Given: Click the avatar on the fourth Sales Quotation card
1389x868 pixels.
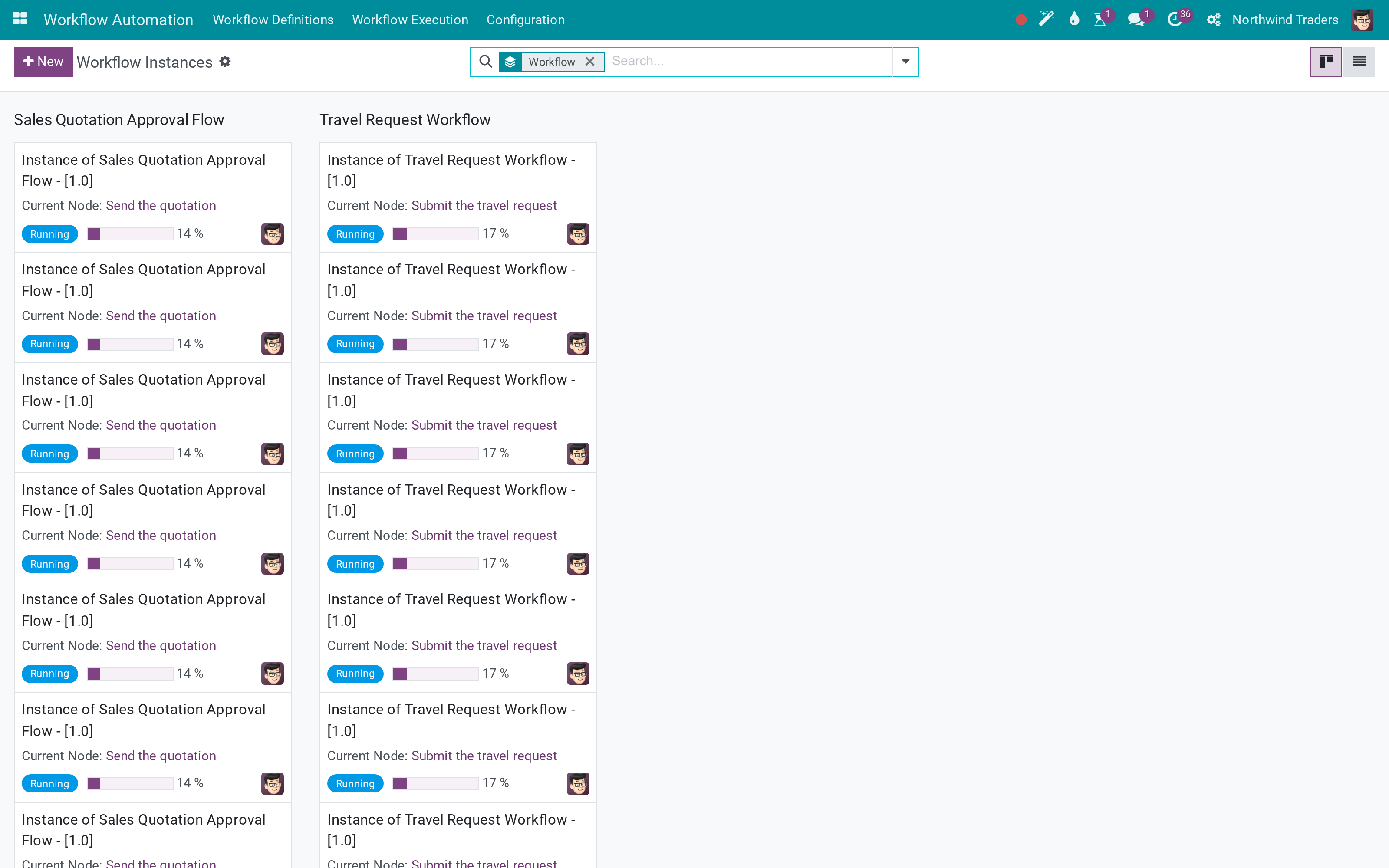Looking at the screenshot, I should 273,564.
